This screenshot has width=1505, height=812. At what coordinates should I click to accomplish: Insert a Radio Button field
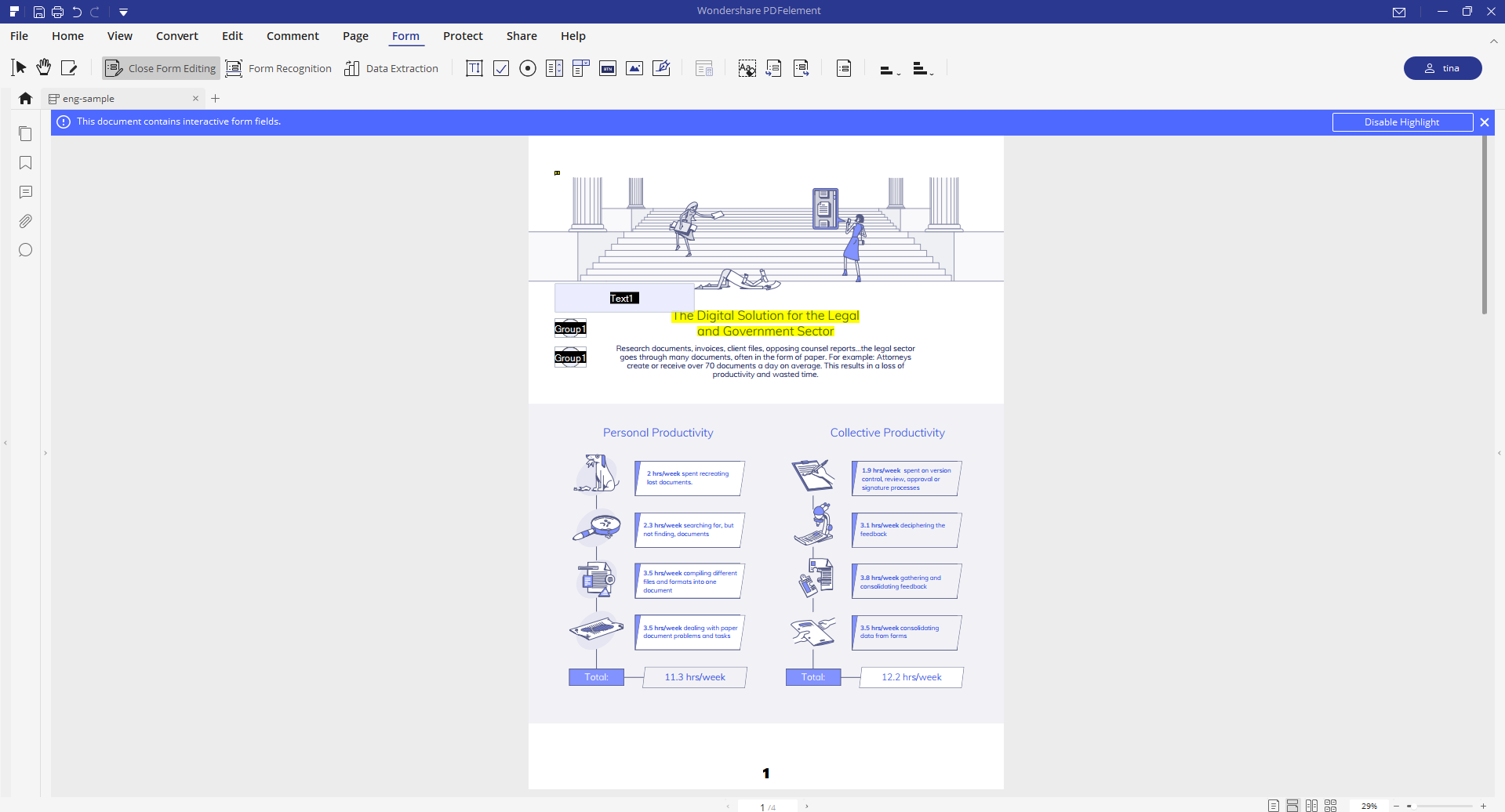(x=527, y=68)
